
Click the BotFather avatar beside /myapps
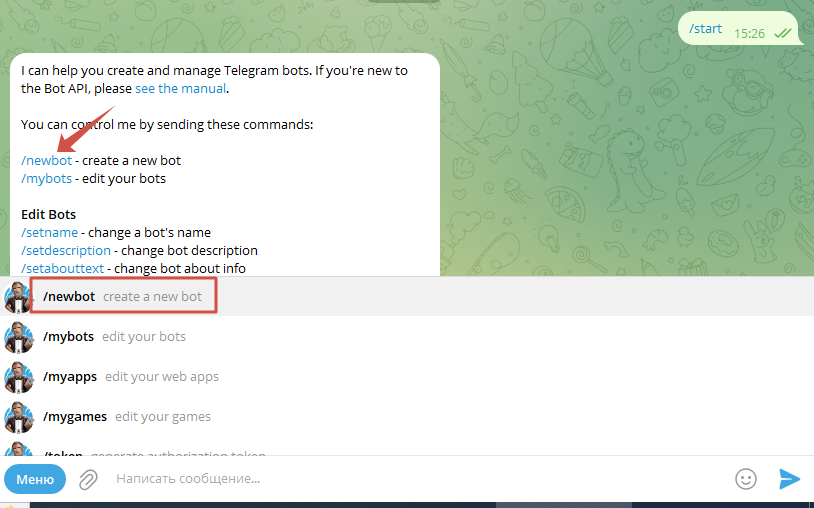point(19,377)
